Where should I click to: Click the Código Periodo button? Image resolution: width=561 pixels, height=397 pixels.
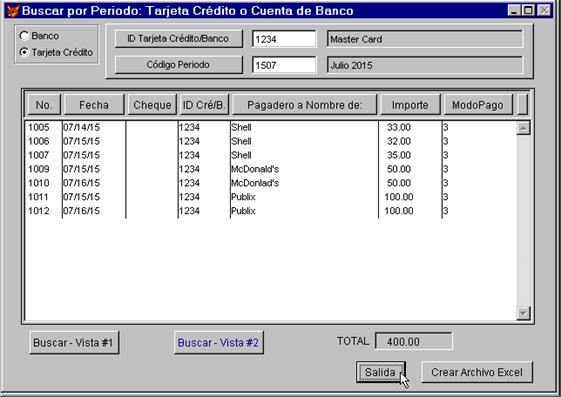[x=179, y=65]
